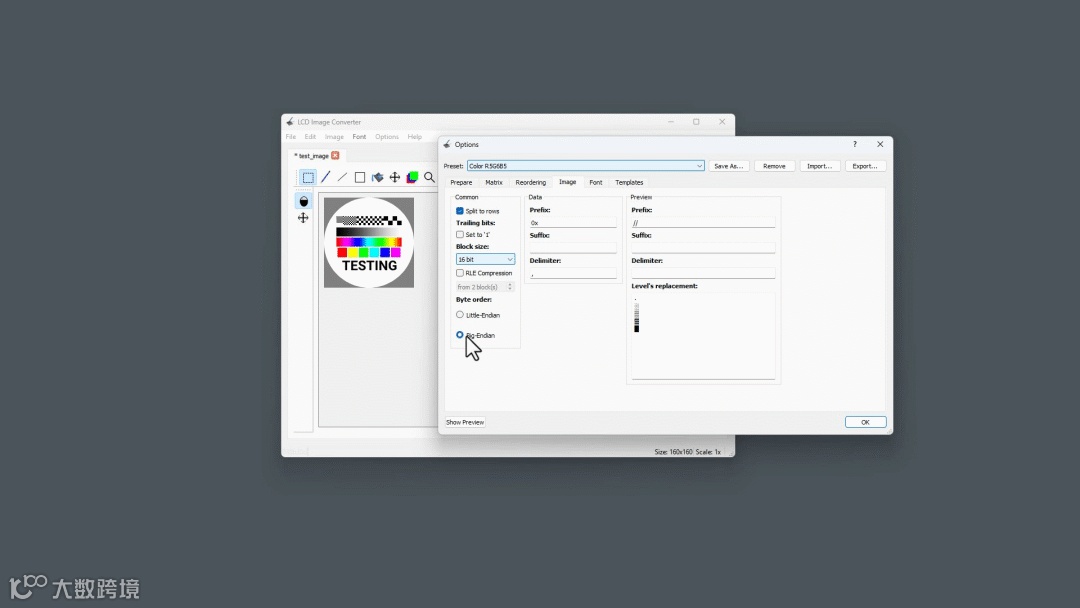The width and height of the screenshot is (1080, 608).
Task: Click the Preview Prefix field containing //
Action: [x=703, y=223]
